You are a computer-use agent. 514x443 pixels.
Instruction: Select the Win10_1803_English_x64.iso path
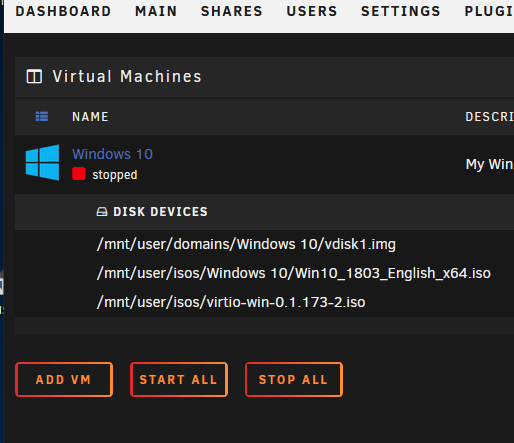pyautogui.click(x=294, y=273)
